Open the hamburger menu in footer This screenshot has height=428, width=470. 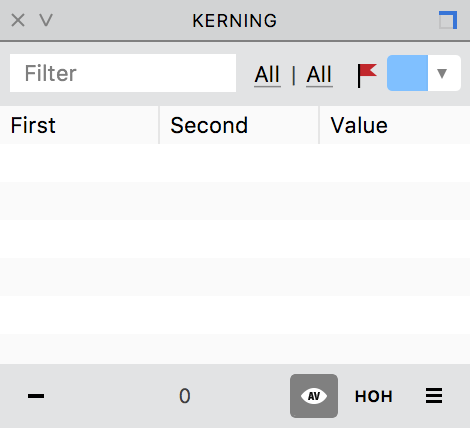(434, 396)
